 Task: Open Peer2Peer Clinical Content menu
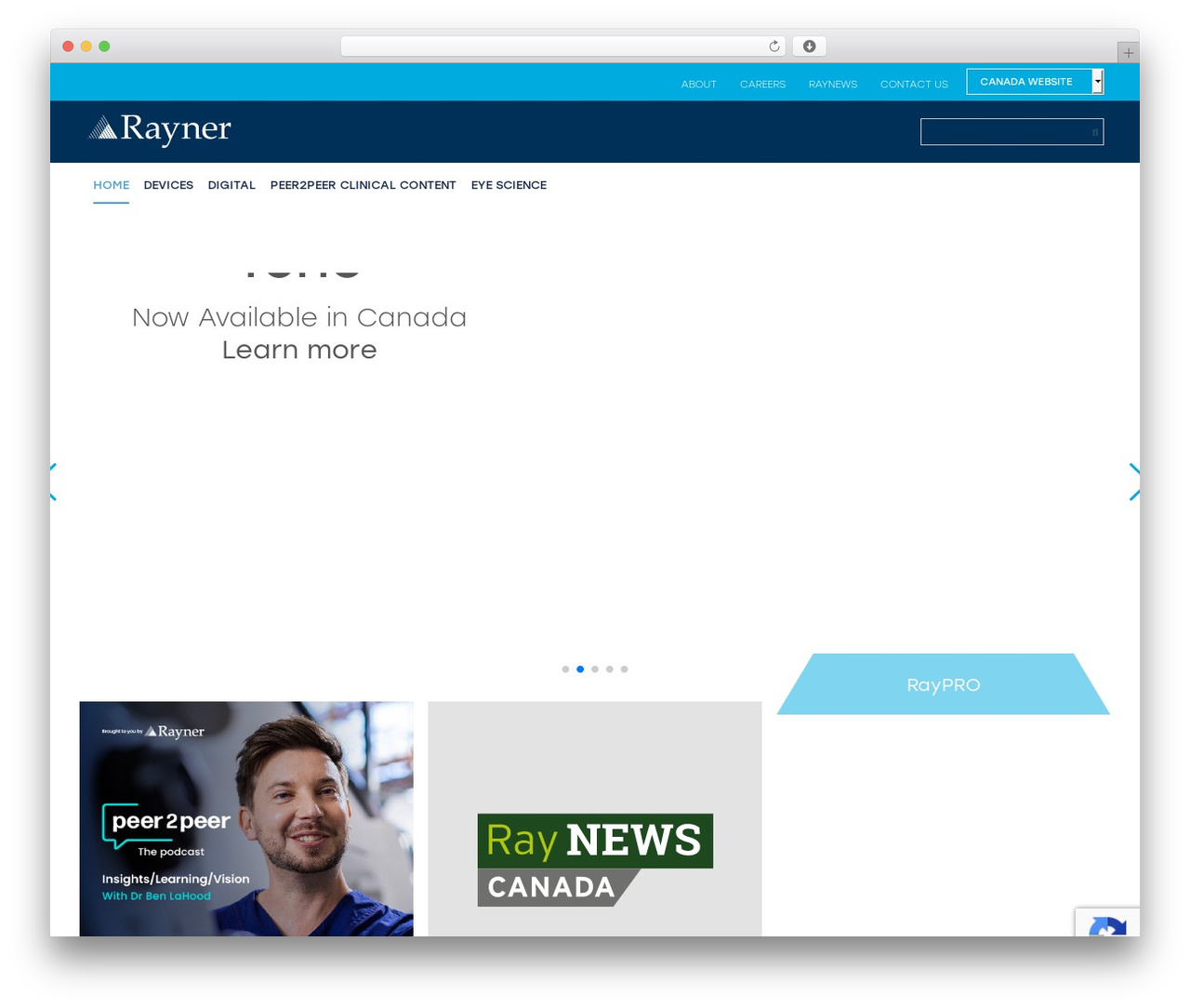click(364, 185)
